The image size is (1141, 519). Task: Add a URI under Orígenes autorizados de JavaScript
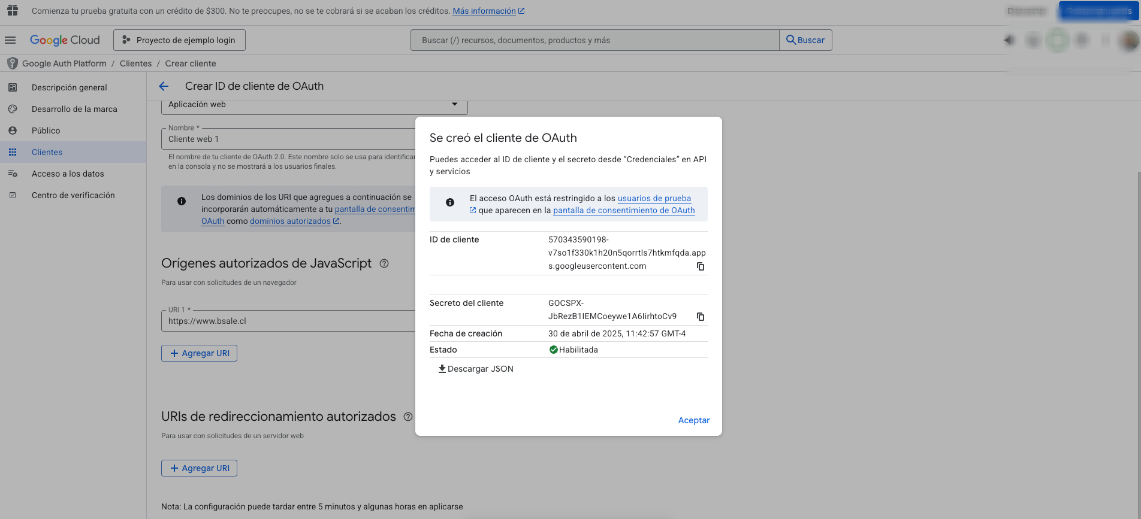click(199, 353)
